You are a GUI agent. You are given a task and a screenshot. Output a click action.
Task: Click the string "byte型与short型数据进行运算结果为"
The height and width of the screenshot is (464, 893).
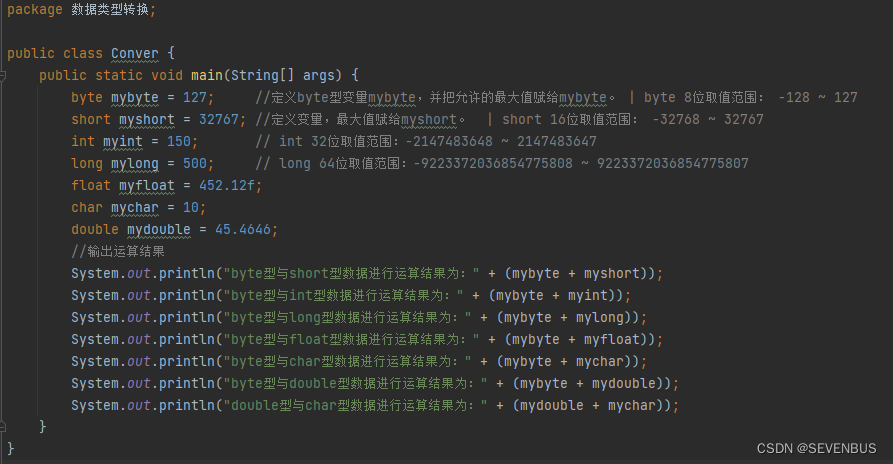pyautogui.click(x=354, y=273)
